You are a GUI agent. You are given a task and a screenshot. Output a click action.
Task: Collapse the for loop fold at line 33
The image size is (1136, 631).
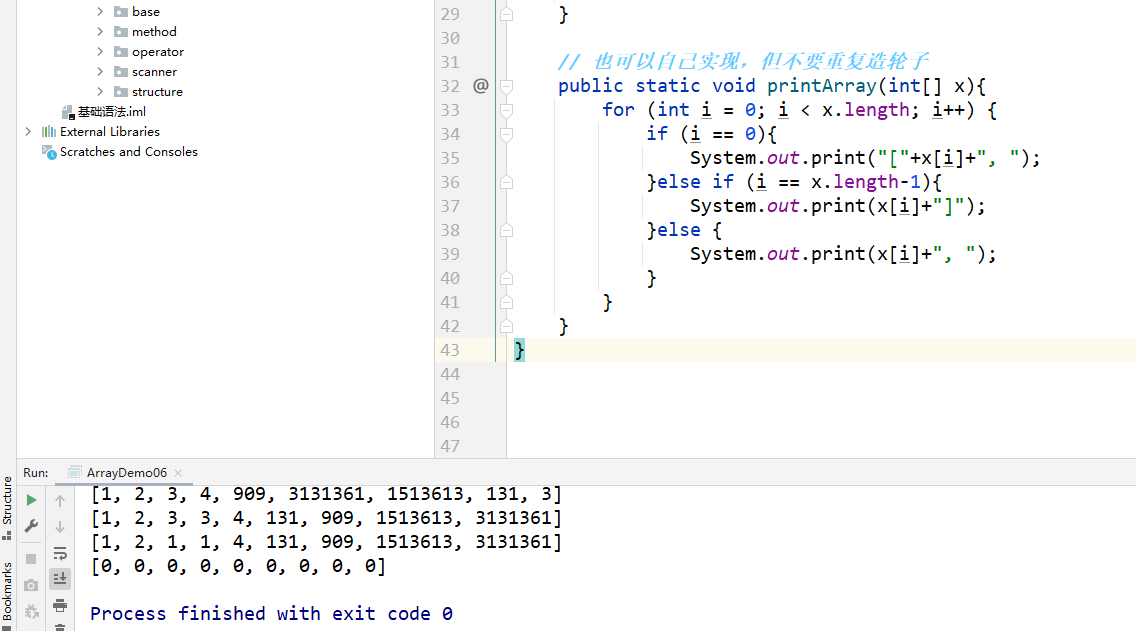[x=506, y=110]
